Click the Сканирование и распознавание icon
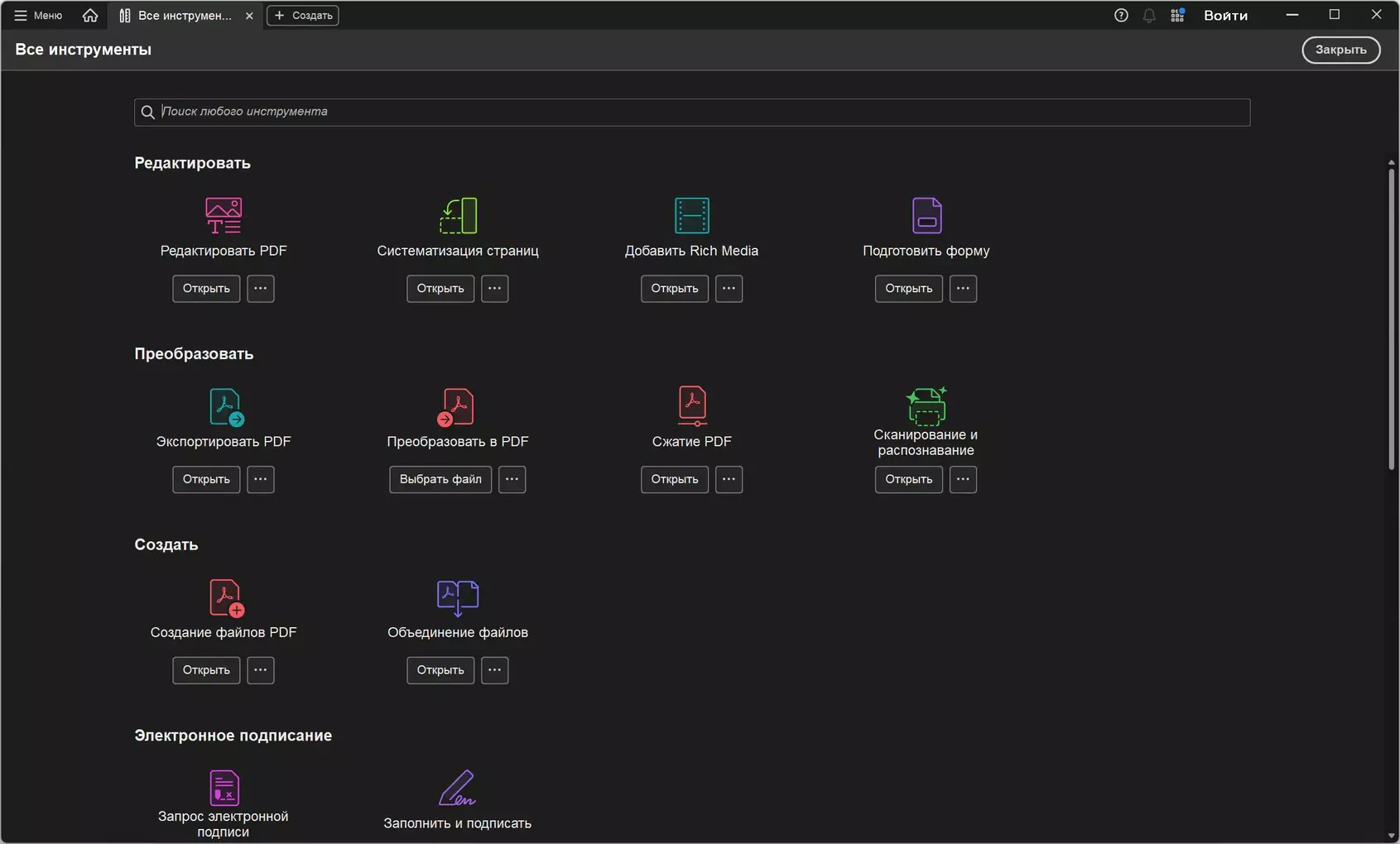The width and height of the screenshot is (1400, 844). (926, 405)
